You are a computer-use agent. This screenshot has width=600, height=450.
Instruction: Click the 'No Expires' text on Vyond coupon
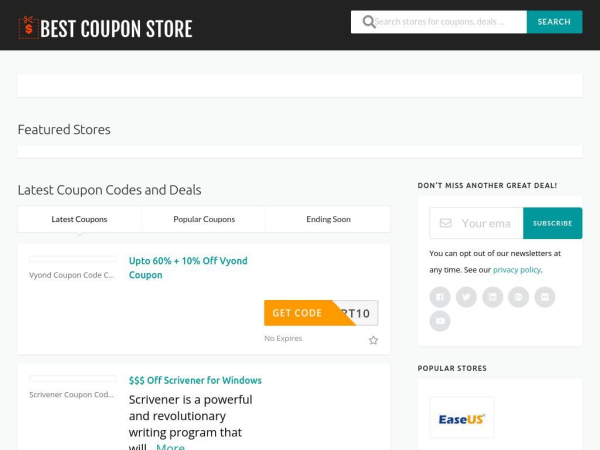pos(283,338)
